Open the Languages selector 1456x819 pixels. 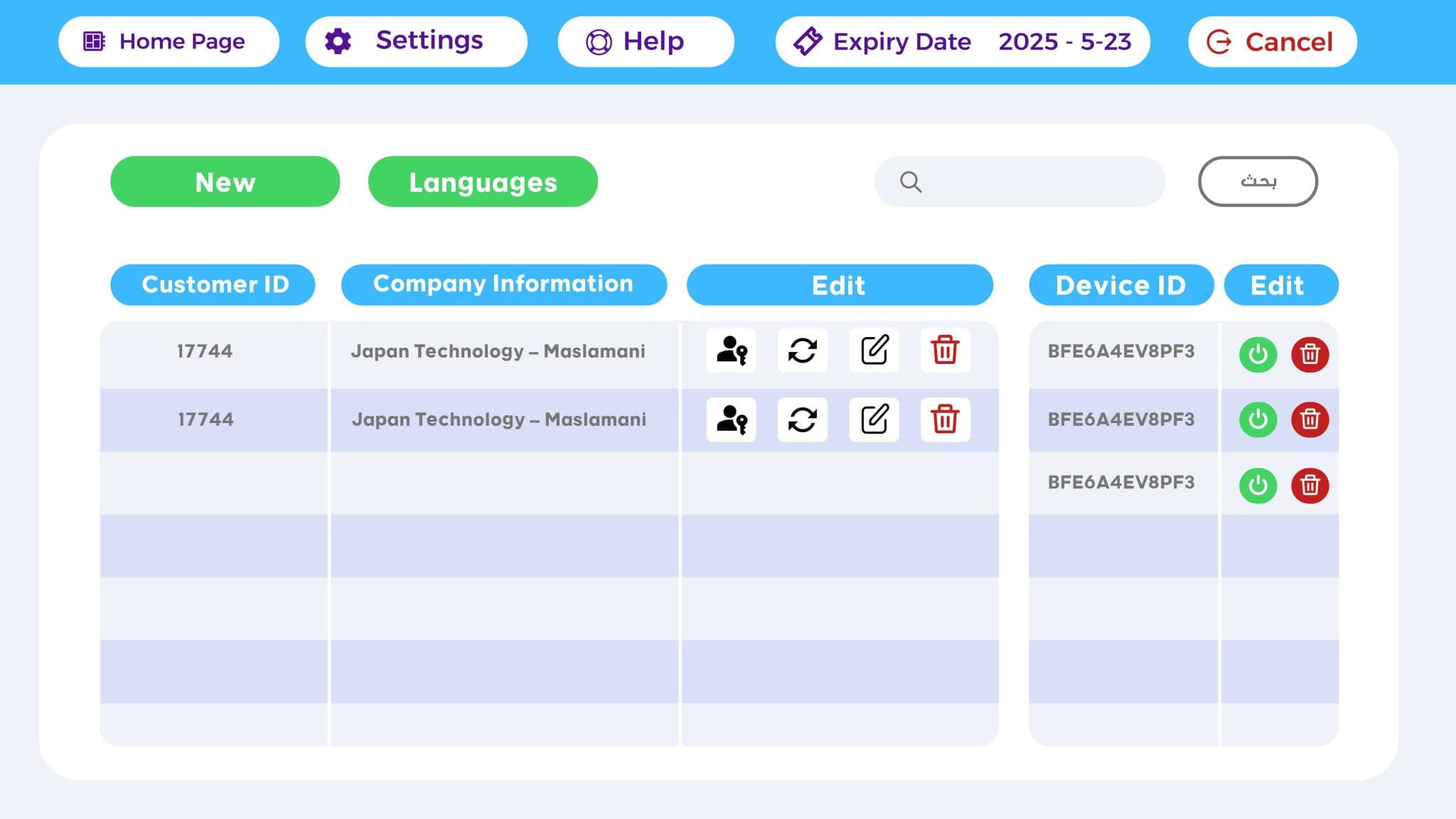click(483, 182)
